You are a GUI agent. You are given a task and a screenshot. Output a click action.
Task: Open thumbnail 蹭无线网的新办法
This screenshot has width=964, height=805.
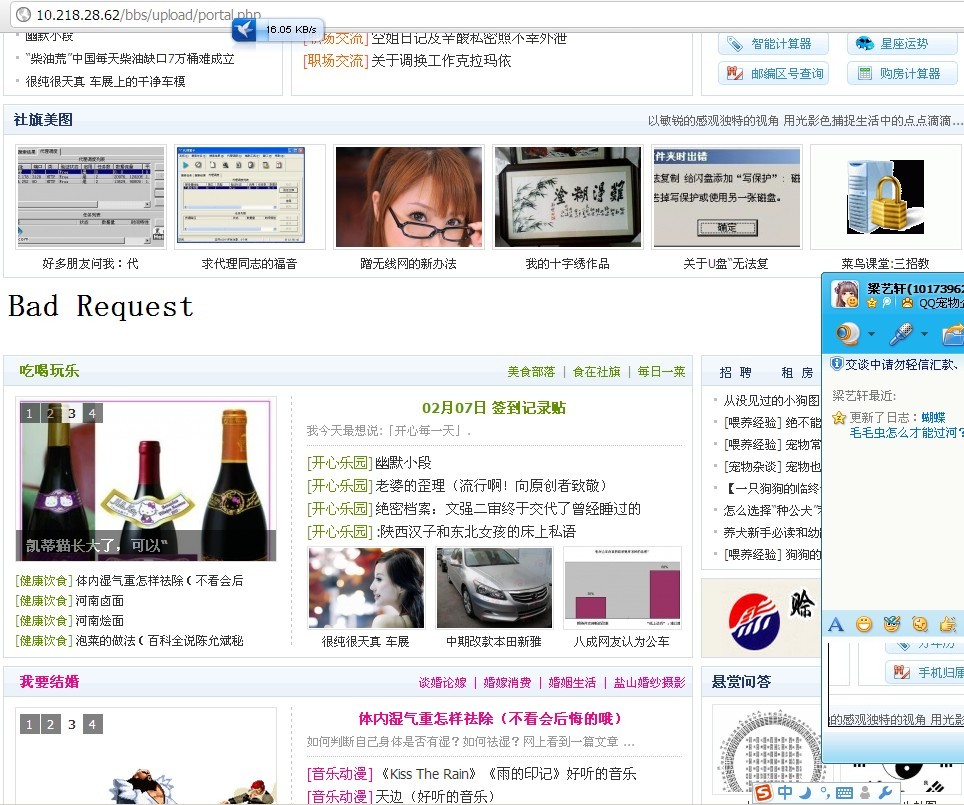point(408,197)
